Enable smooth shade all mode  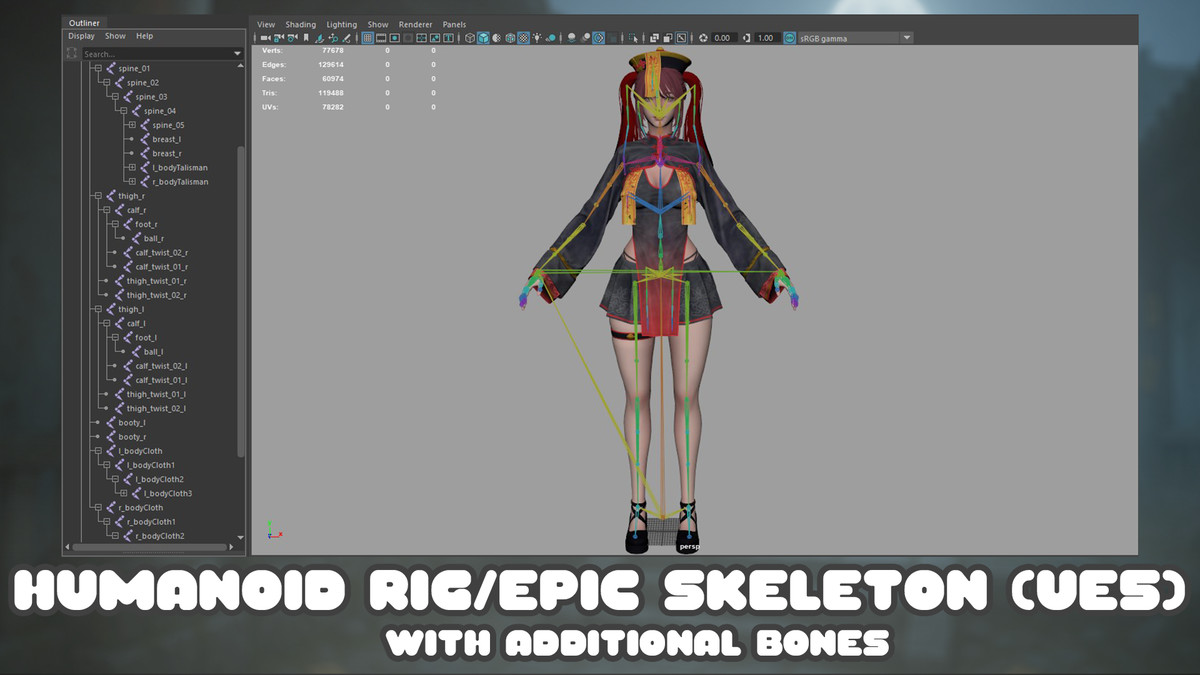pyautogui.click(x=483, y=38)
